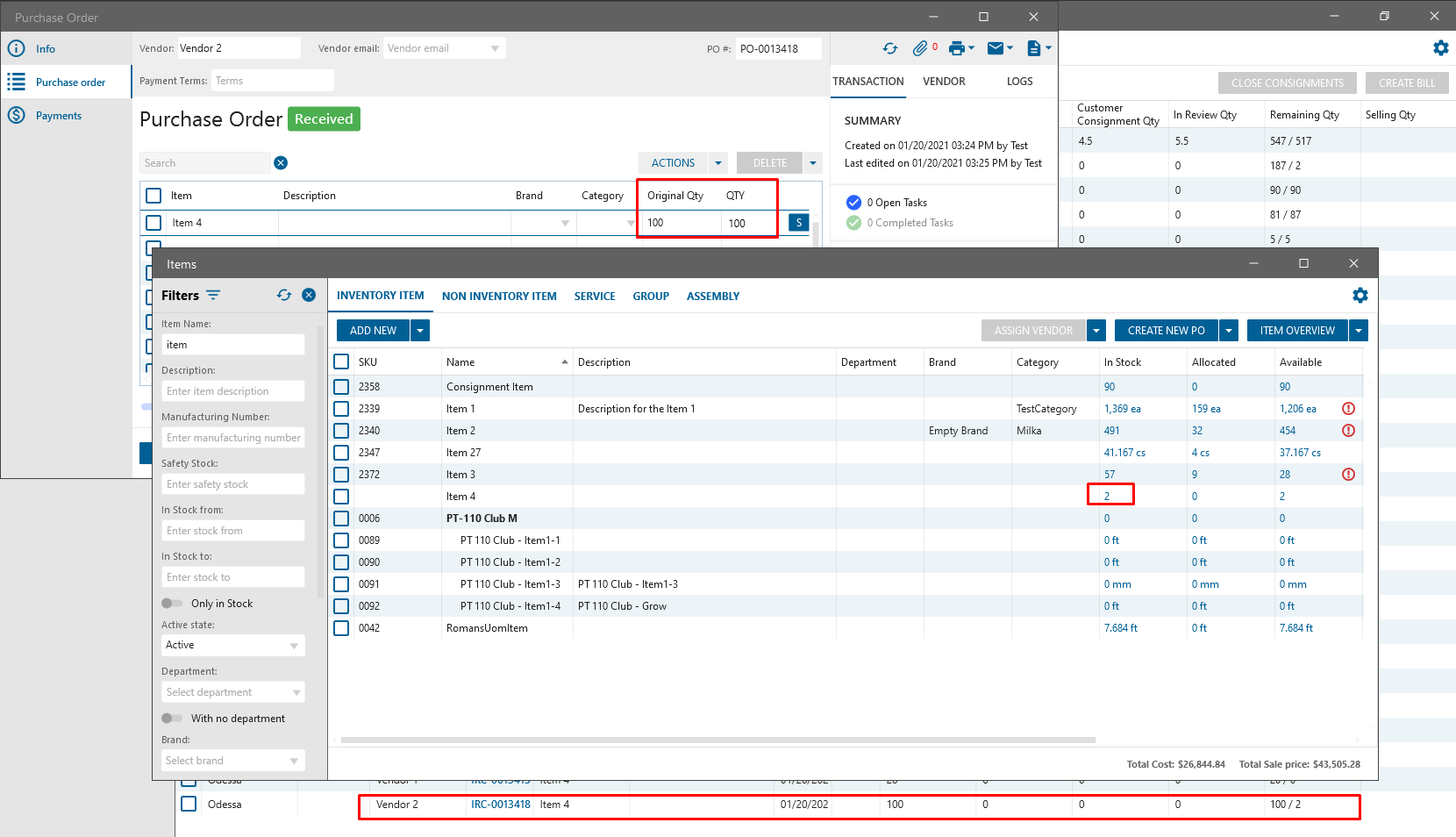Click the printer icon
The width and height of the screenshot is (1456, 837).
coord(957,49)
